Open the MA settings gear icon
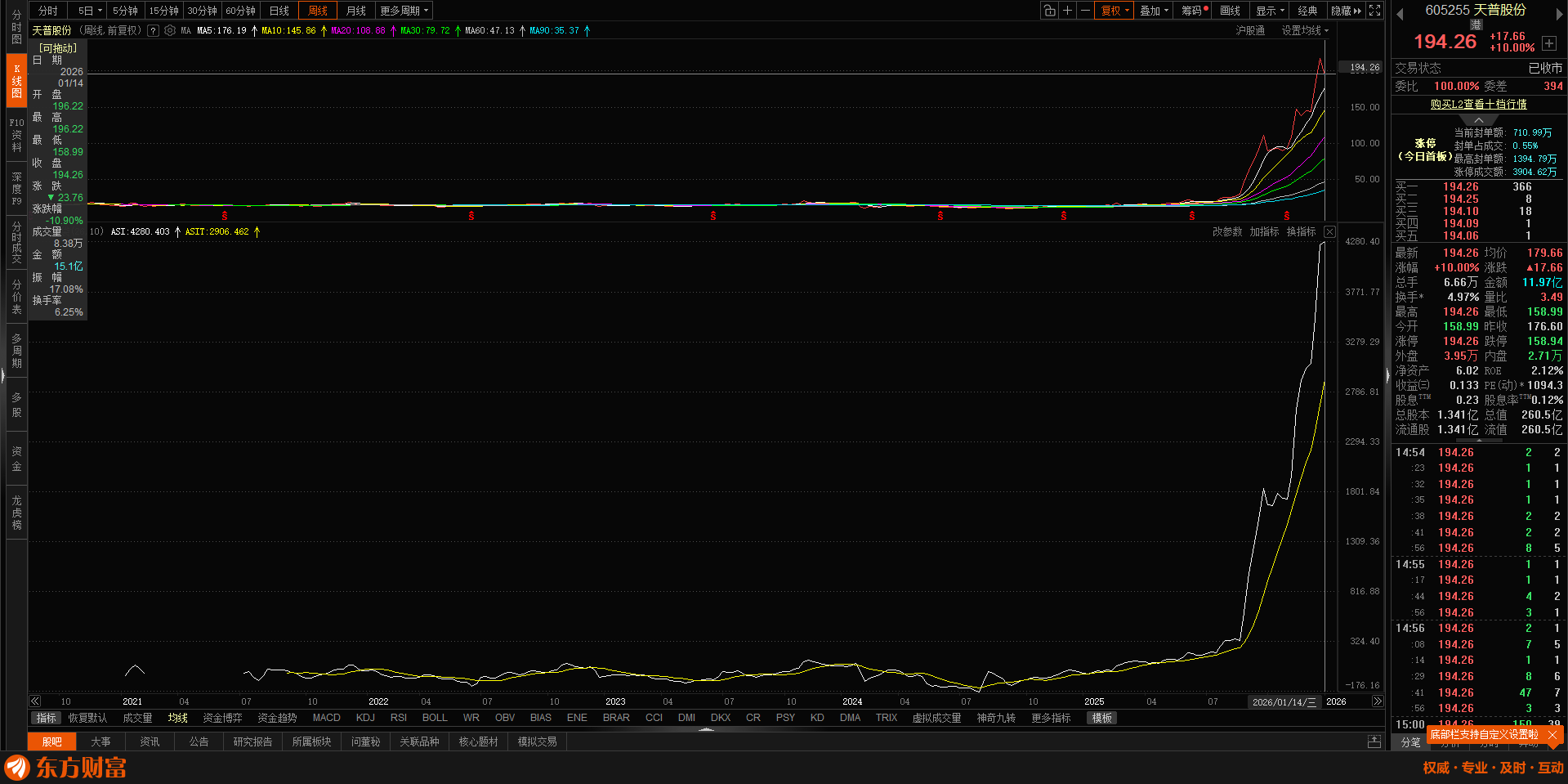The height and width of the screenshot is (784, 1568). click(x=170, y=30)
